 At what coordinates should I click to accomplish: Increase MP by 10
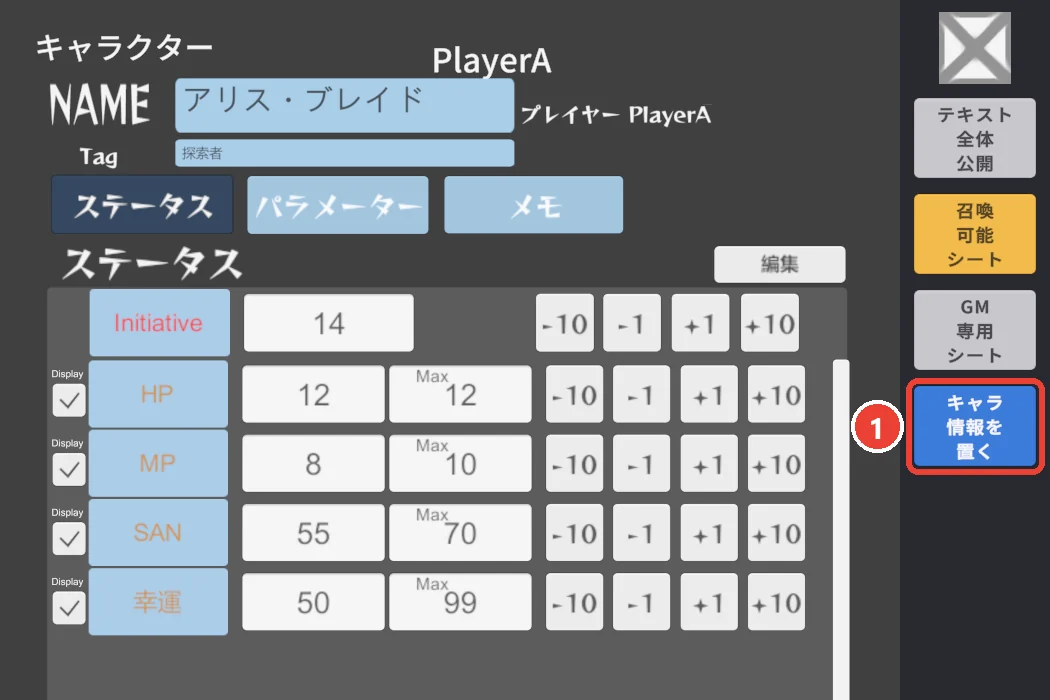(776, 464)
